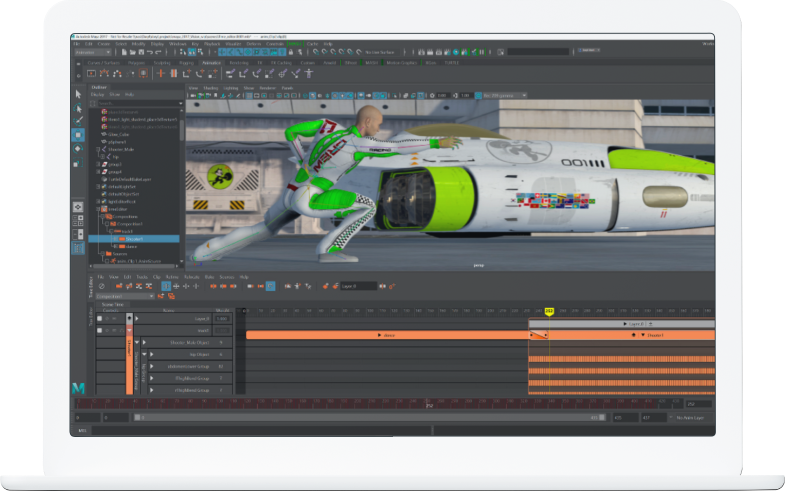The width and height of the screenshot is (785, 491).
Task: Click the Lasso select tool
Action: [79, 107]
